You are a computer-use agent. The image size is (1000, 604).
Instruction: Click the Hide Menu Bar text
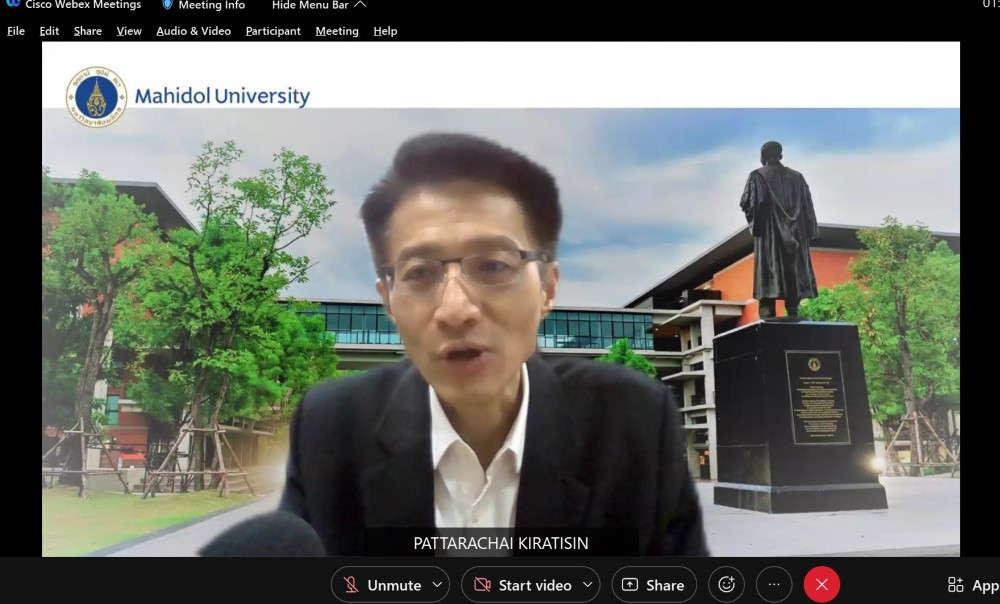click(x=310, y=5)
